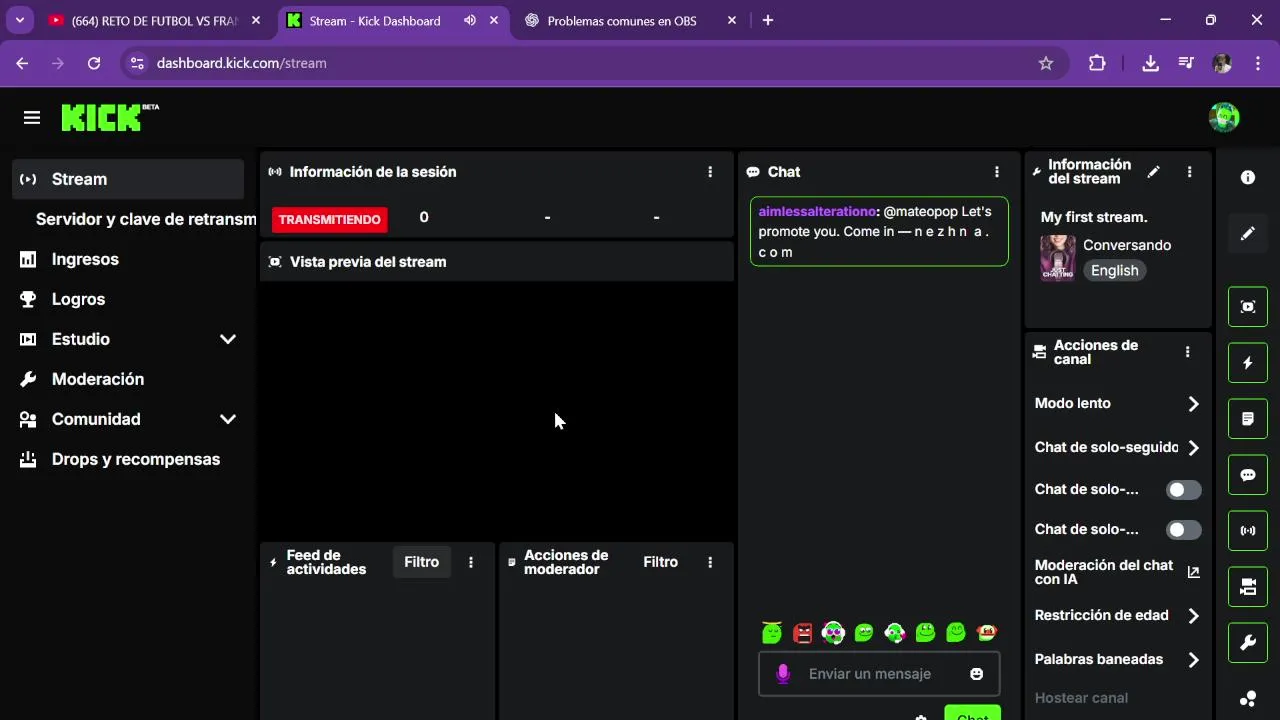Toggle second Chat de solo-... switch
The width and height of the screenshot is (1280, 720).
pos(1184,530)
